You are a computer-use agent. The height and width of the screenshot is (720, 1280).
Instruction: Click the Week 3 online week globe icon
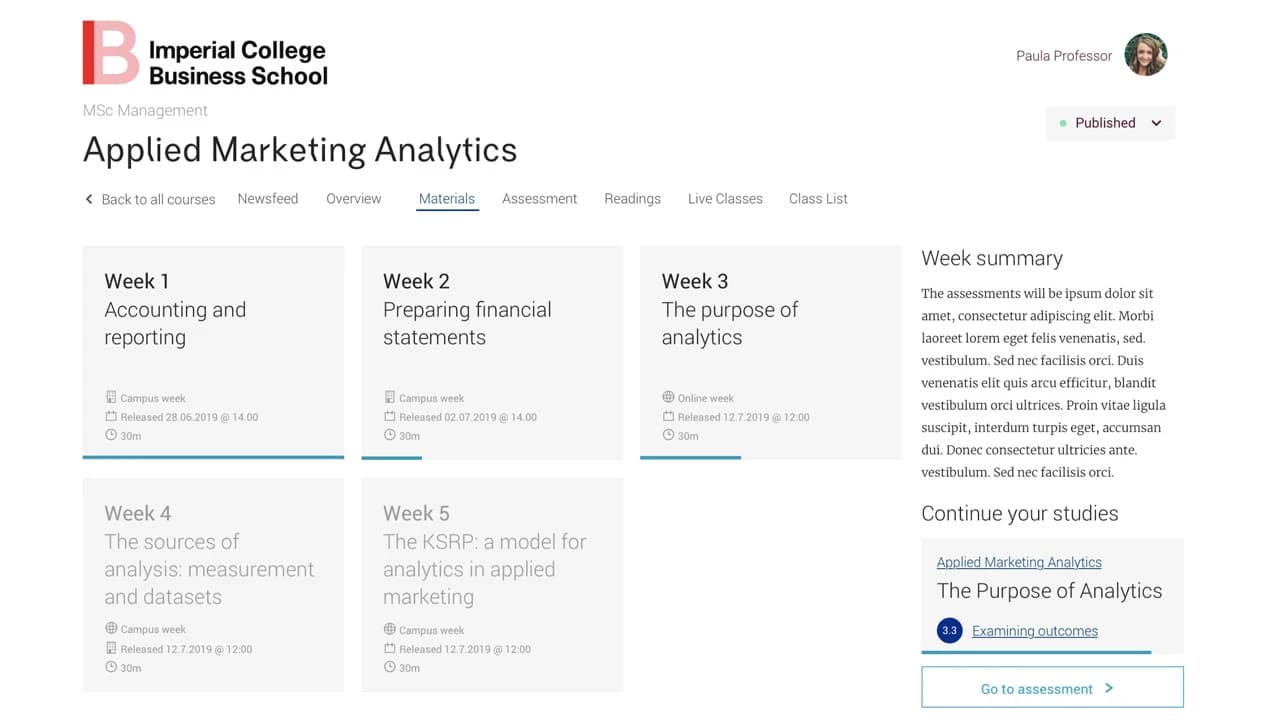point(668,397)
